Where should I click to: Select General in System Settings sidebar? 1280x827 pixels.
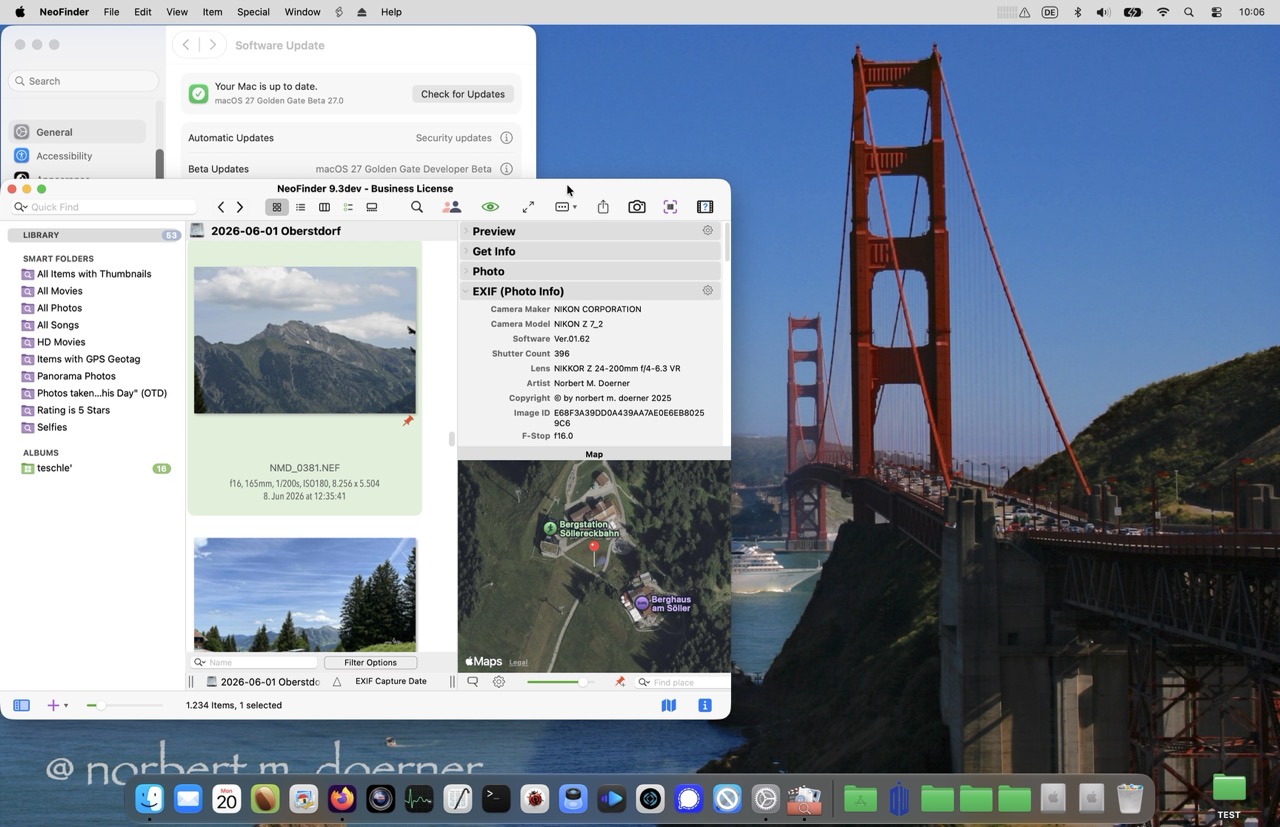pos(78,132)
